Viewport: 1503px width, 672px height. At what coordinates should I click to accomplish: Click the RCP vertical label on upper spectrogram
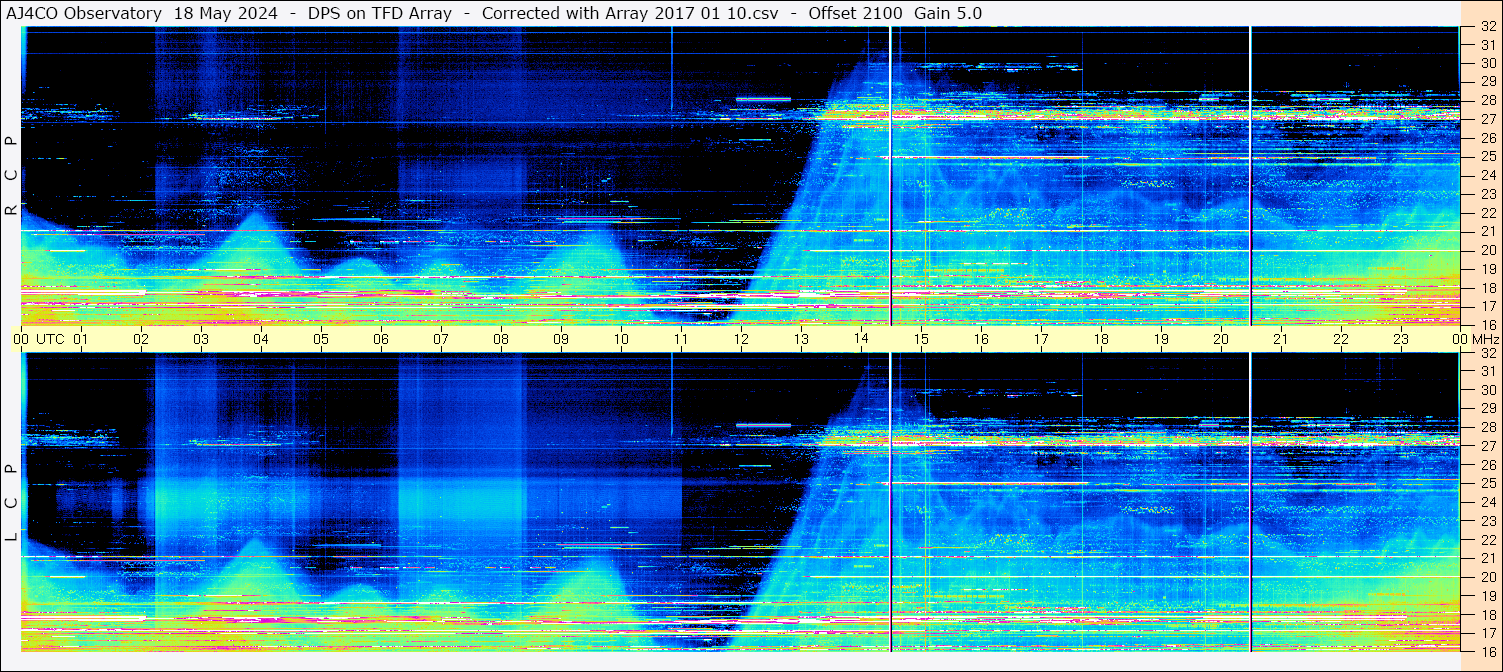[x=11, y=176]
